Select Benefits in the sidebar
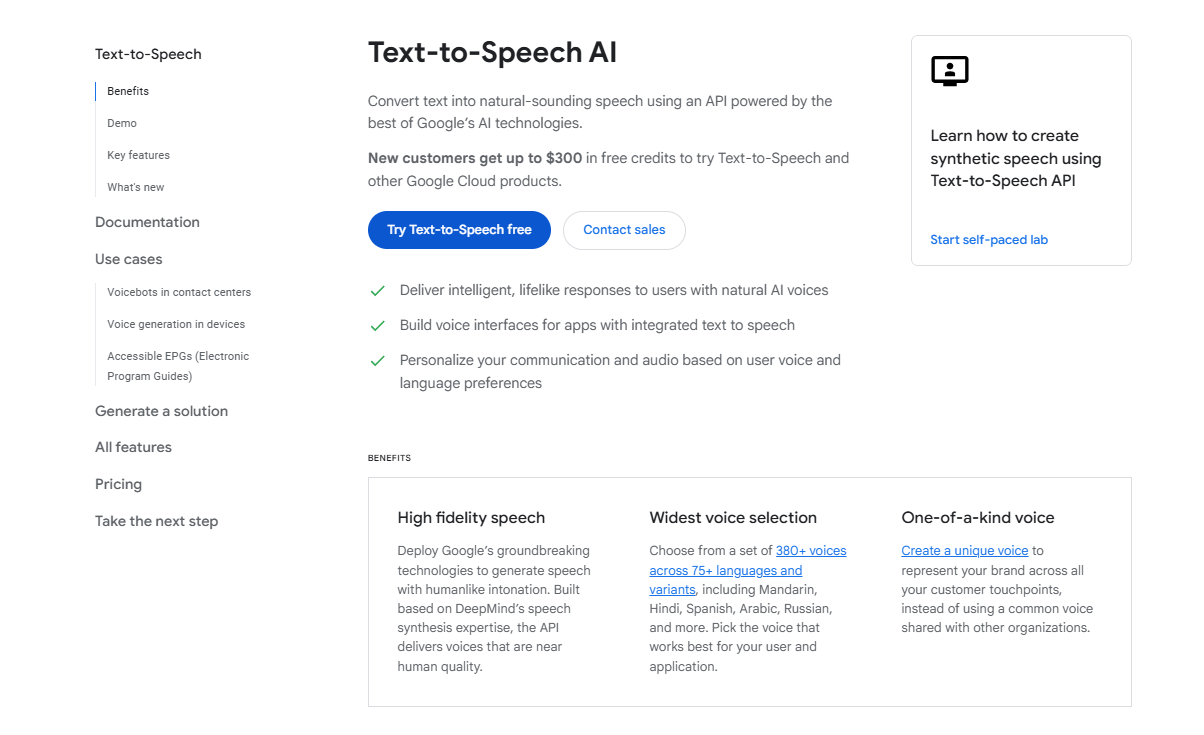 [127, 91]
